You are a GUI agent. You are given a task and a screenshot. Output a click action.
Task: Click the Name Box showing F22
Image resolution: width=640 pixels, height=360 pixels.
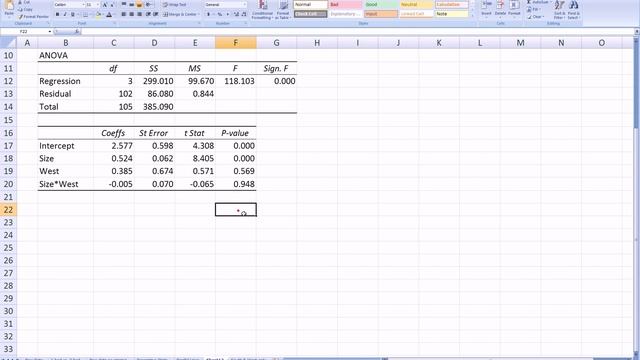[24, 31]
